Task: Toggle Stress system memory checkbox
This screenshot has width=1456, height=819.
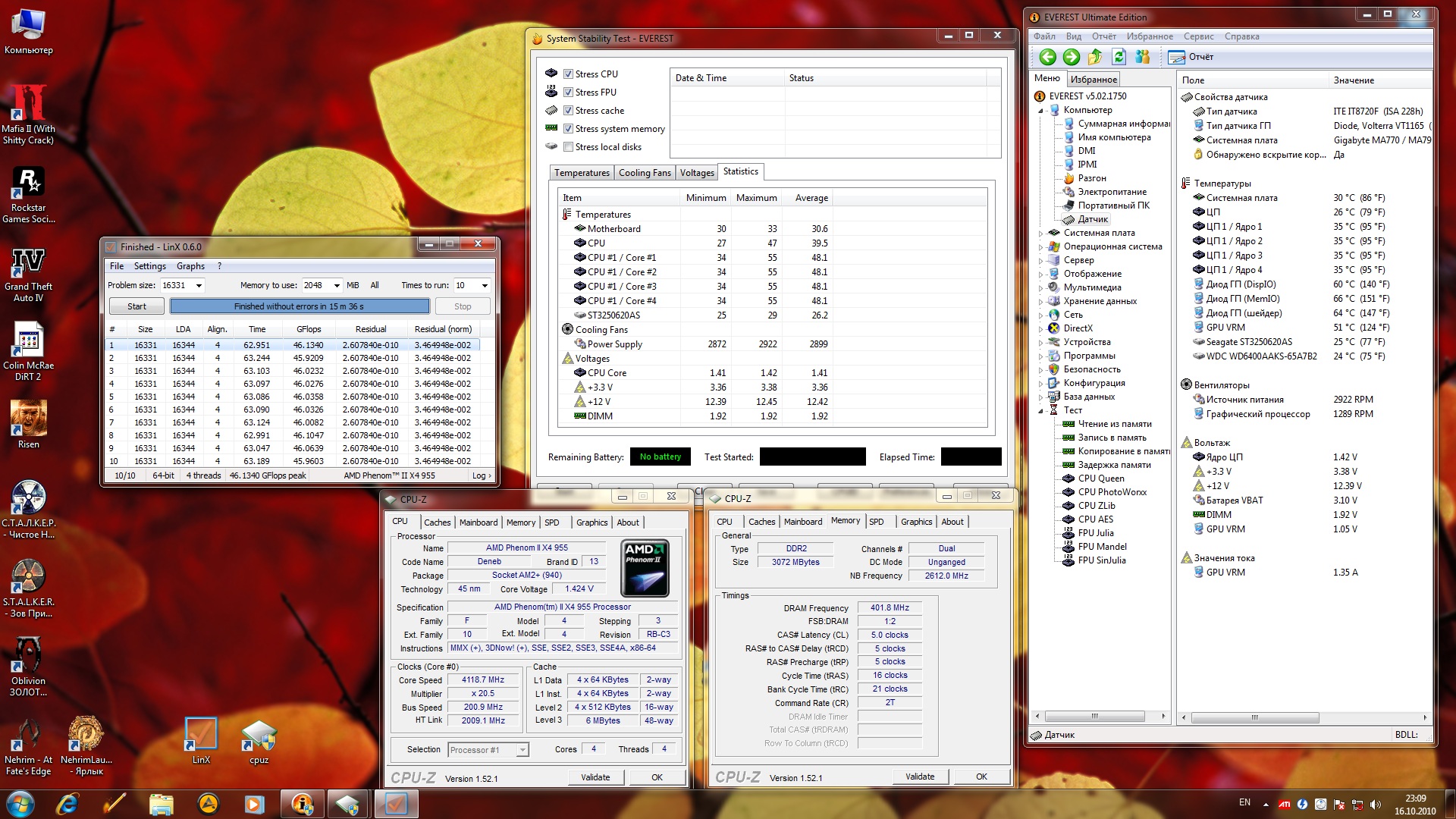Action: click(x=568, y=129)
